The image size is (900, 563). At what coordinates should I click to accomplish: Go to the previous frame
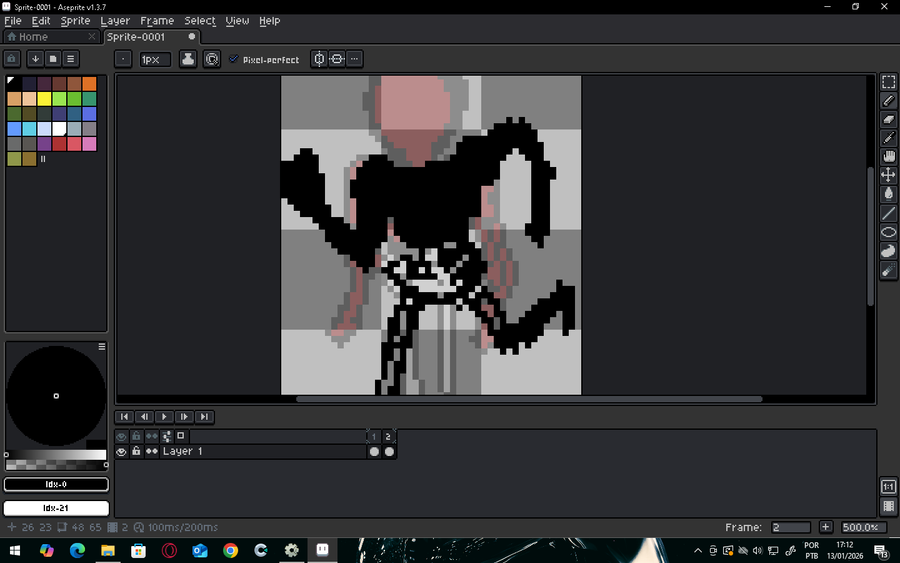[x=145, y=417]
